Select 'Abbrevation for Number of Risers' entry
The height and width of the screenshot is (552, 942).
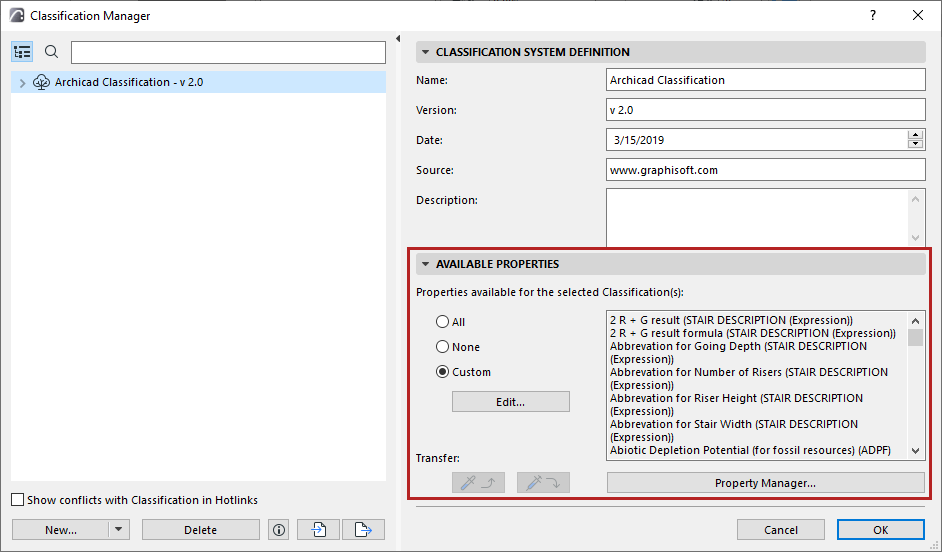pyautogui.click(x=749, y=378)
